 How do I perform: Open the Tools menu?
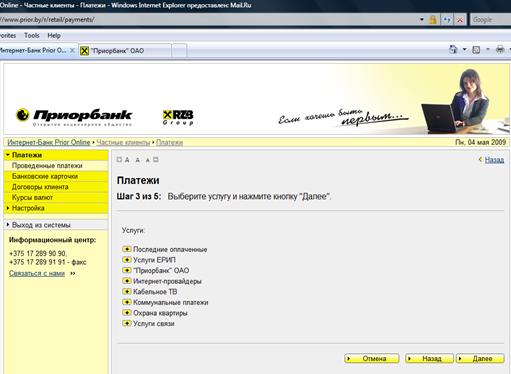click(32, 35)
